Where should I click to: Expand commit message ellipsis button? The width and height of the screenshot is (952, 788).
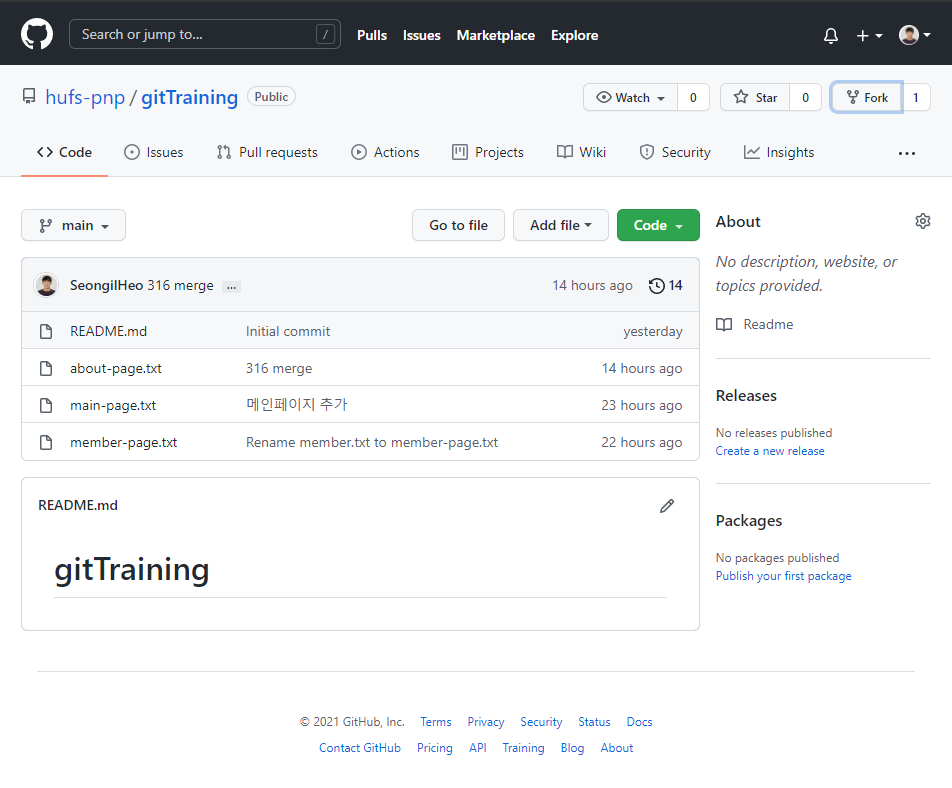click(231, 287)
